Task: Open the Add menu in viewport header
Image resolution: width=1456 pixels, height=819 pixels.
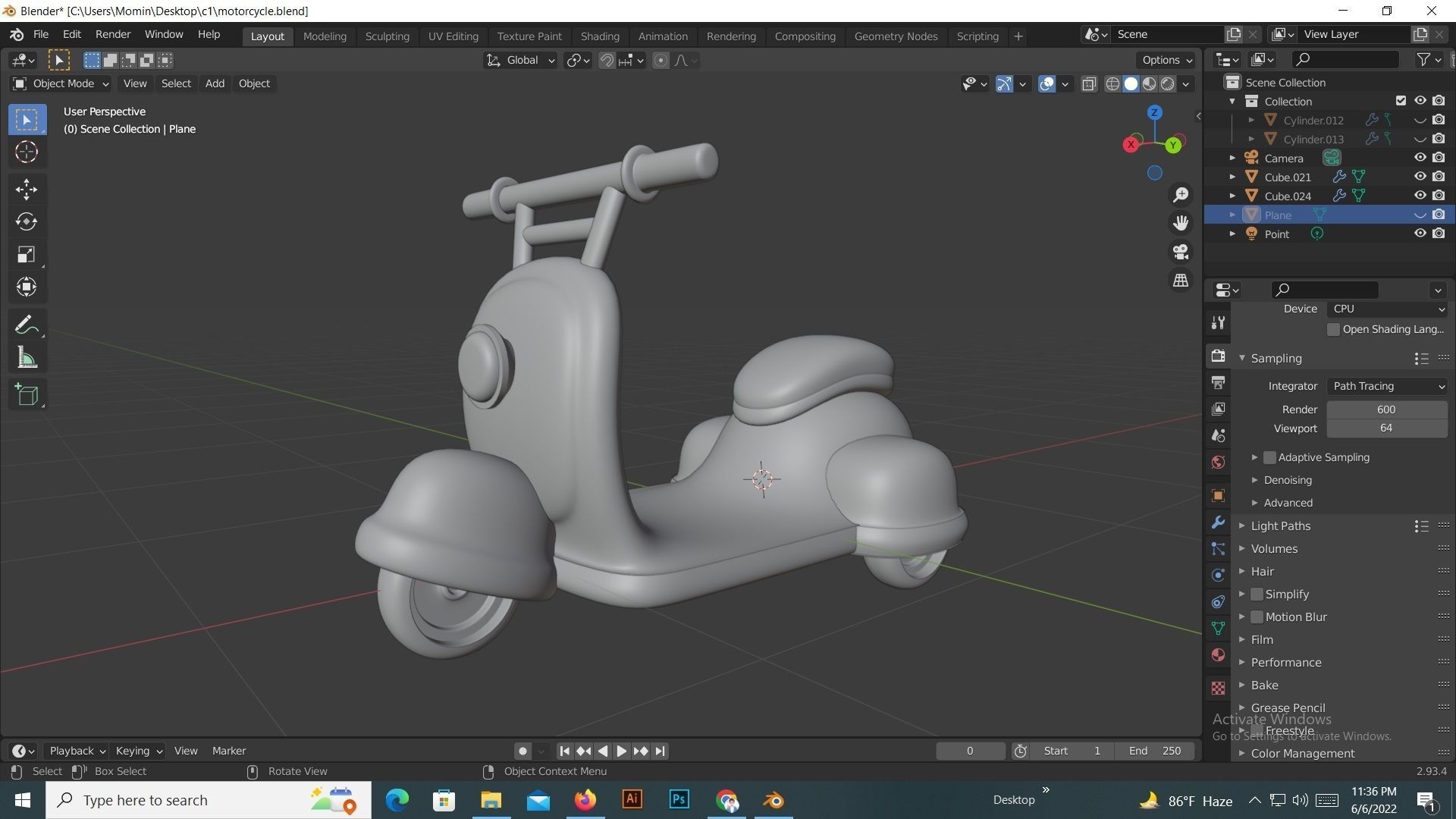Action: point(215,84)
